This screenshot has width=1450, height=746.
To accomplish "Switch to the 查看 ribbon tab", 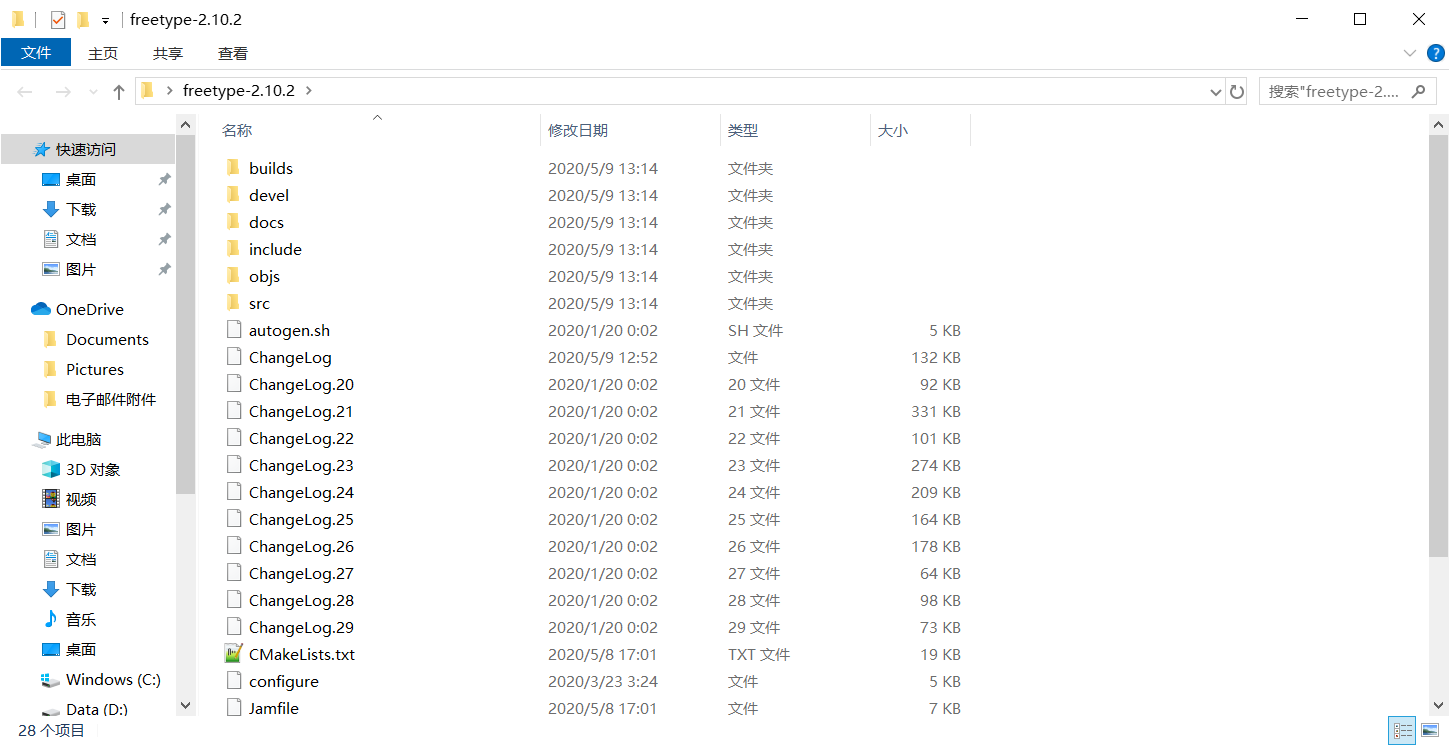I will tap(233, 53).
